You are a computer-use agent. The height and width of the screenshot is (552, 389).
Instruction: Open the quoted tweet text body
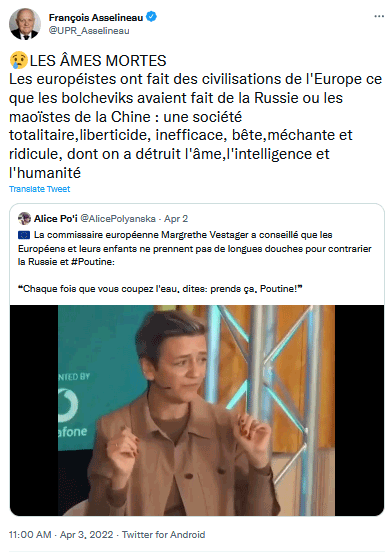[x=195, y=262]
